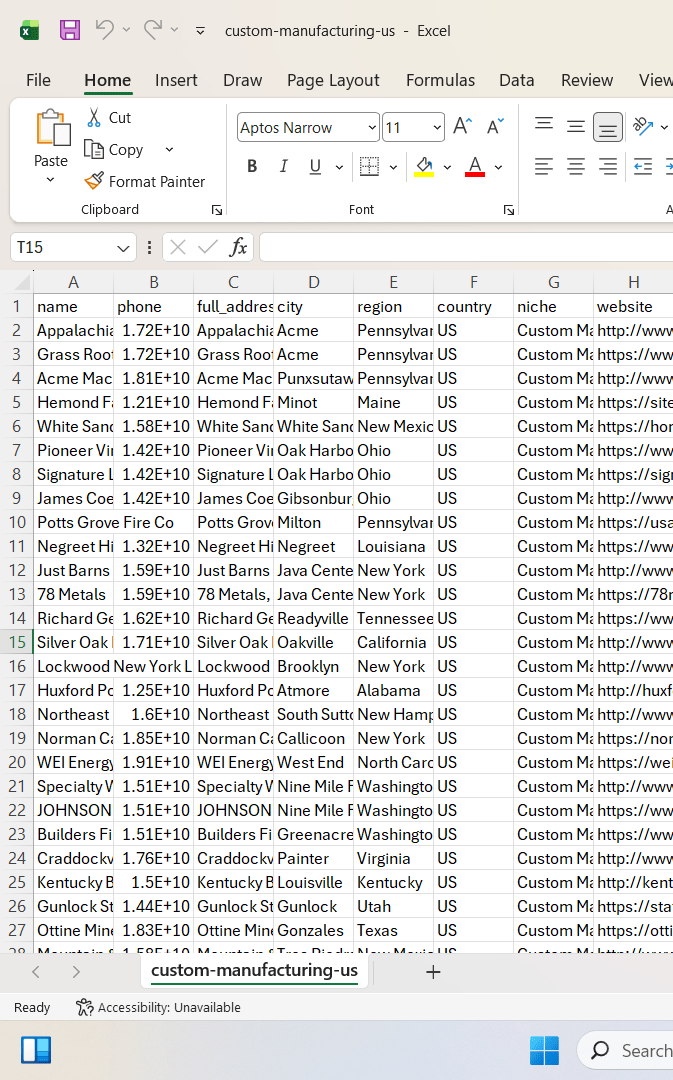Redo the last action
This screenshot has width=673, height=1080.
(x=152, y=30)
